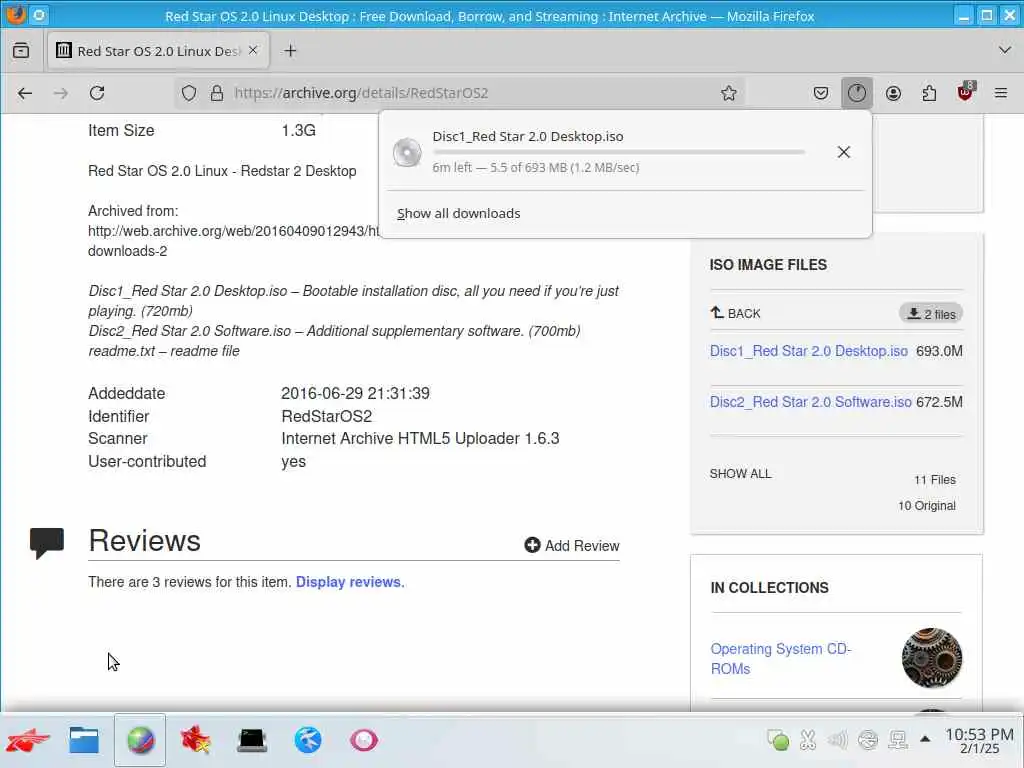Viewport: 1024px width, 768px height.
Task: Open the terminal from taskbar
Action: click(x=252, y=741)
